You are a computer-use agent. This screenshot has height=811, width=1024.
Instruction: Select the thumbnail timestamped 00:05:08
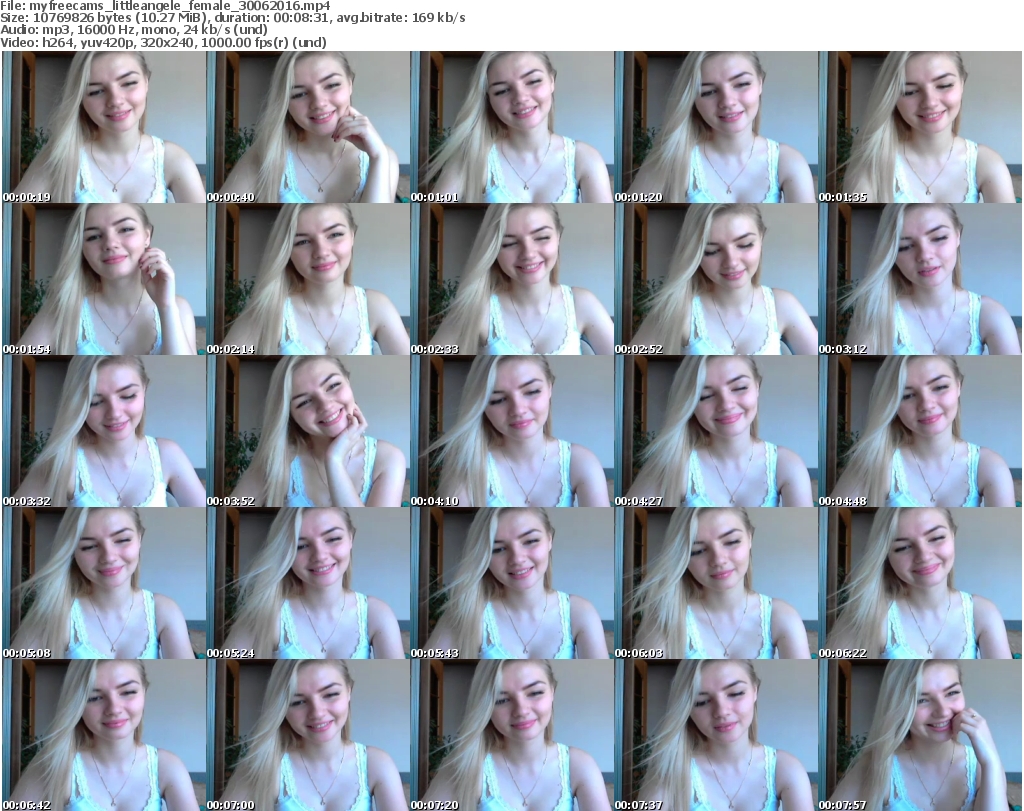(104, 584)
